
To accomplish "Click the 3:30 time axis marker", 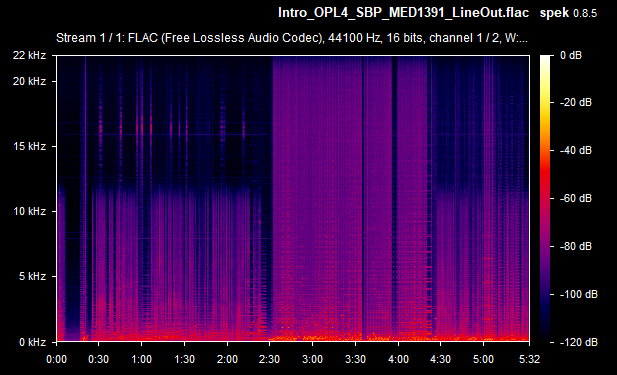I will pos(355,359).
